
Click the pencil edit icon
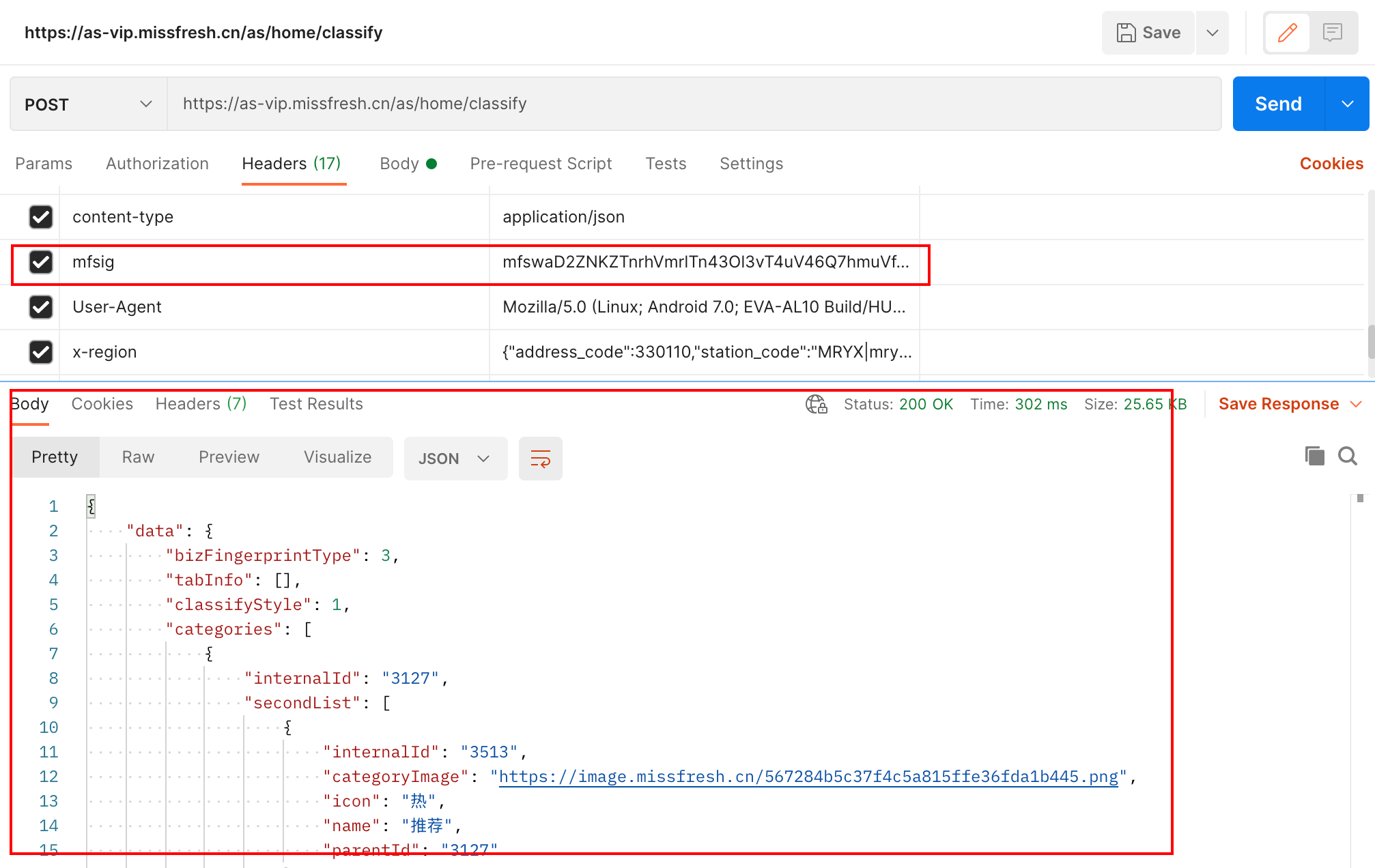[1287, 33]
